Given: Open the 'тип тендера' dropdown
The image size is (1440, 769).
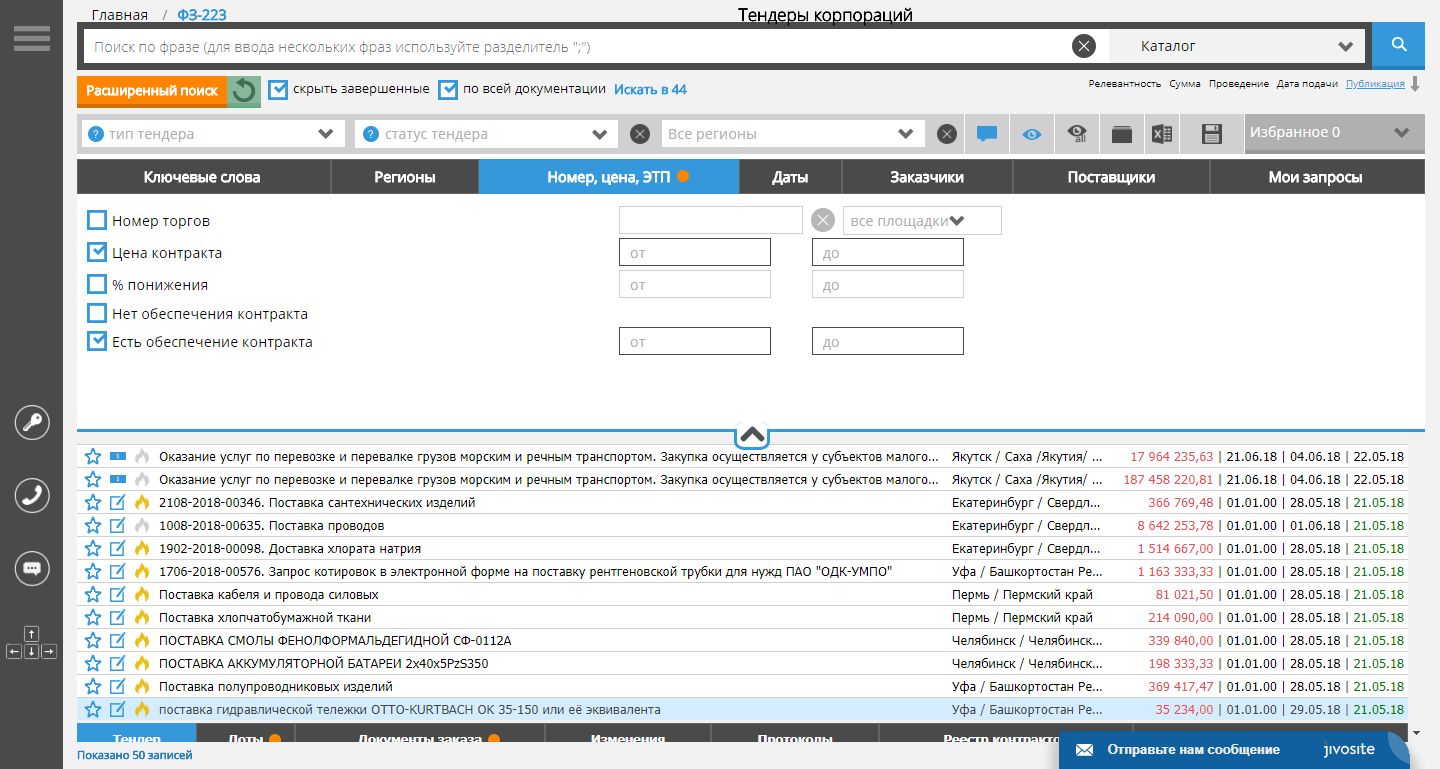Looking at the screenshot, I should point(212,134).
